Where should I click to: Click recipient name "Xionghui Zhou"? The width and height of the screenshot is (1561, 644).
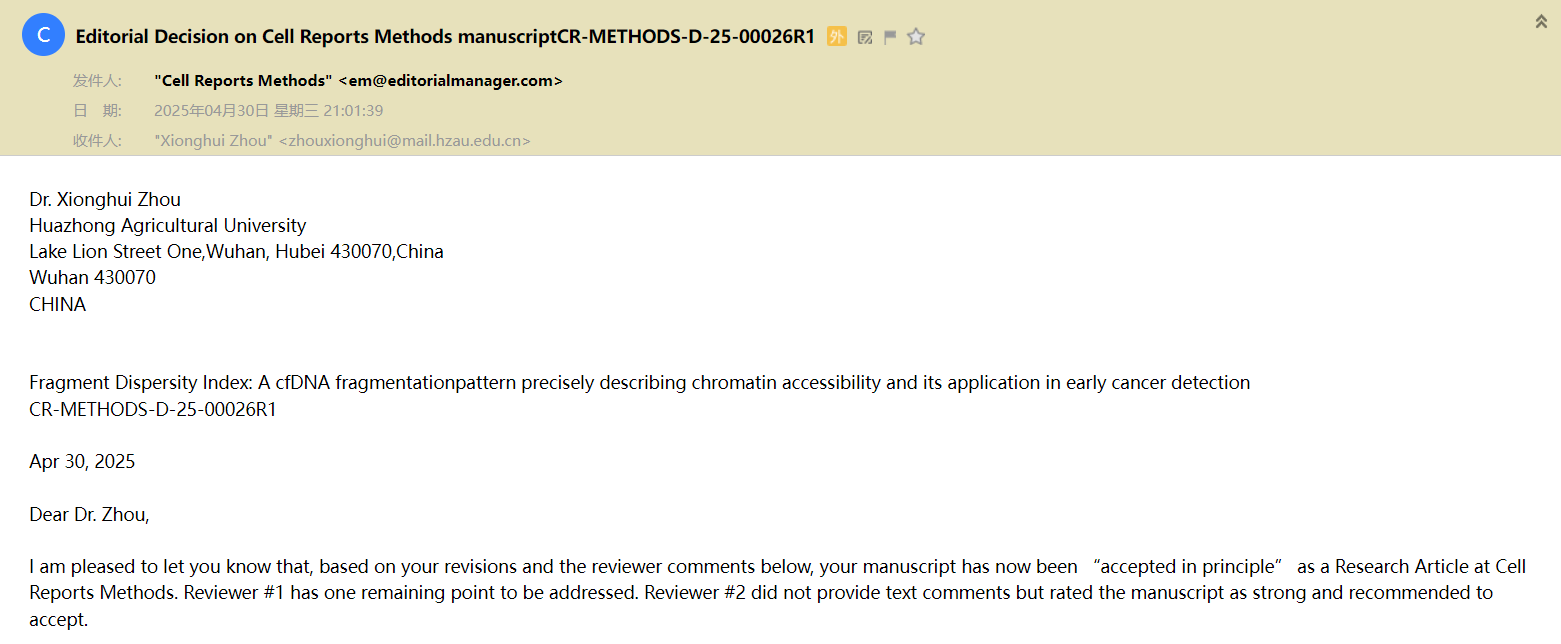click(x=214, y=141)
